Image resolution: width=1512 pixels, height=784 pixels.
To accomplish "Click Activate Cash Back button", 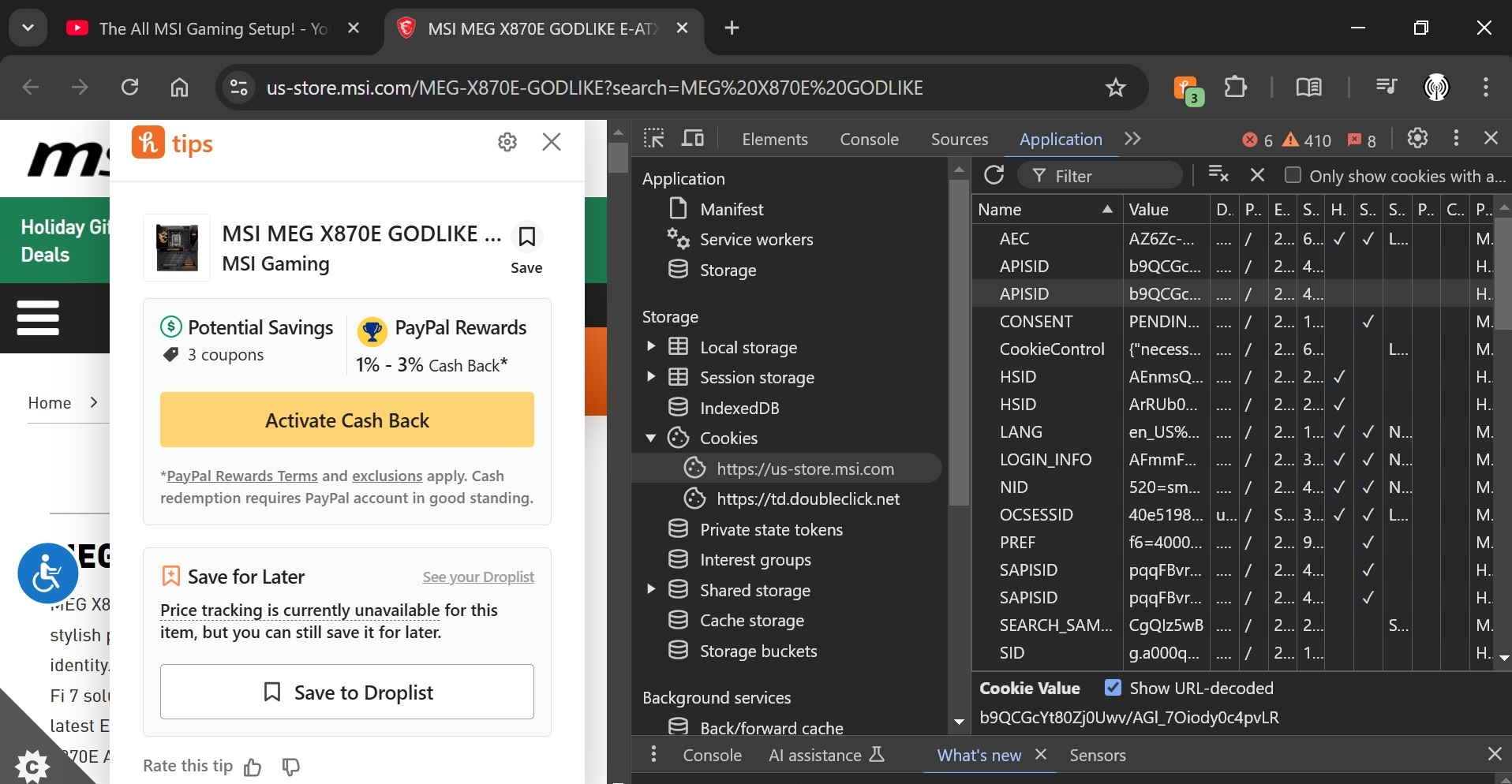I will (x=347, y=420).
